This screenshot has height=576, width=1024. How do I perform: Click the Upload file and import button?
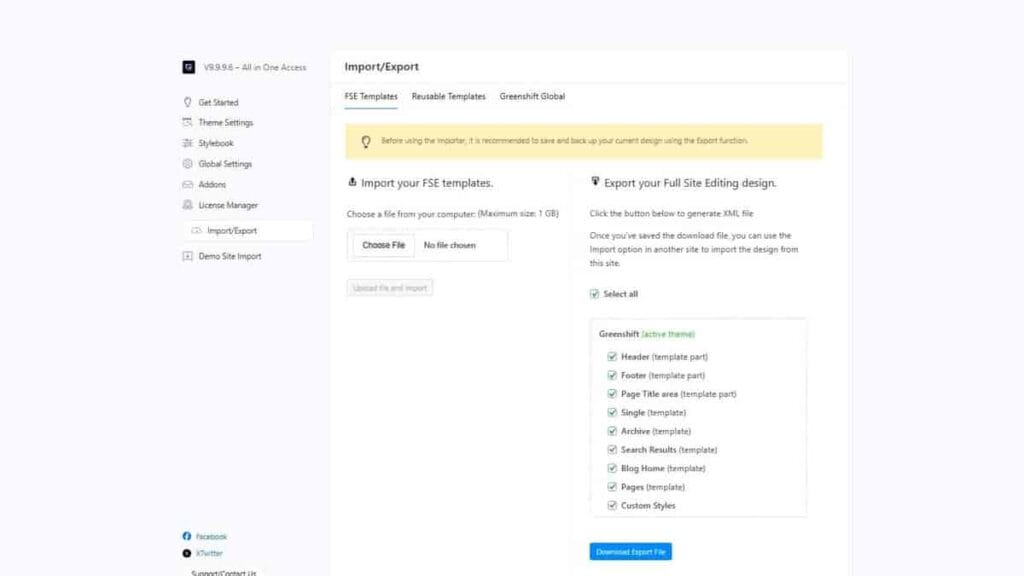click(389, 287)
